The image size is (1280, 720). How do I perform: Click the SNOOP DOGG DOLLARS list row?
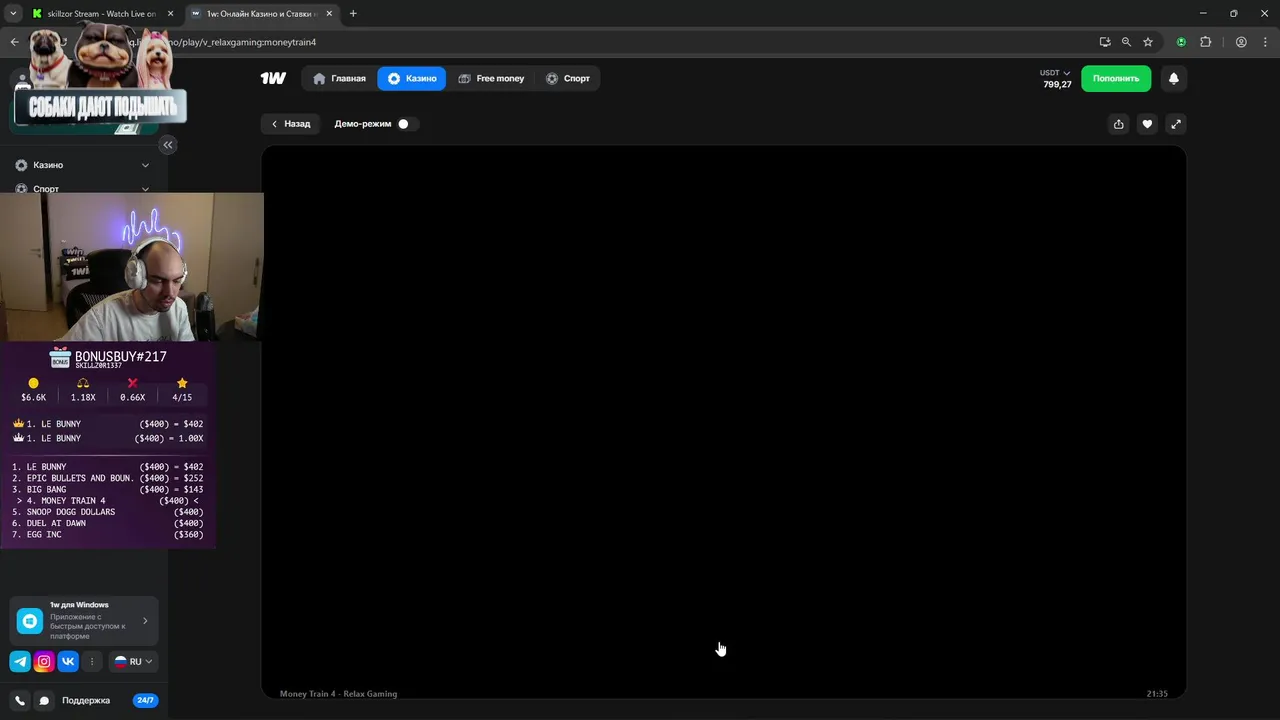(107, 512)
